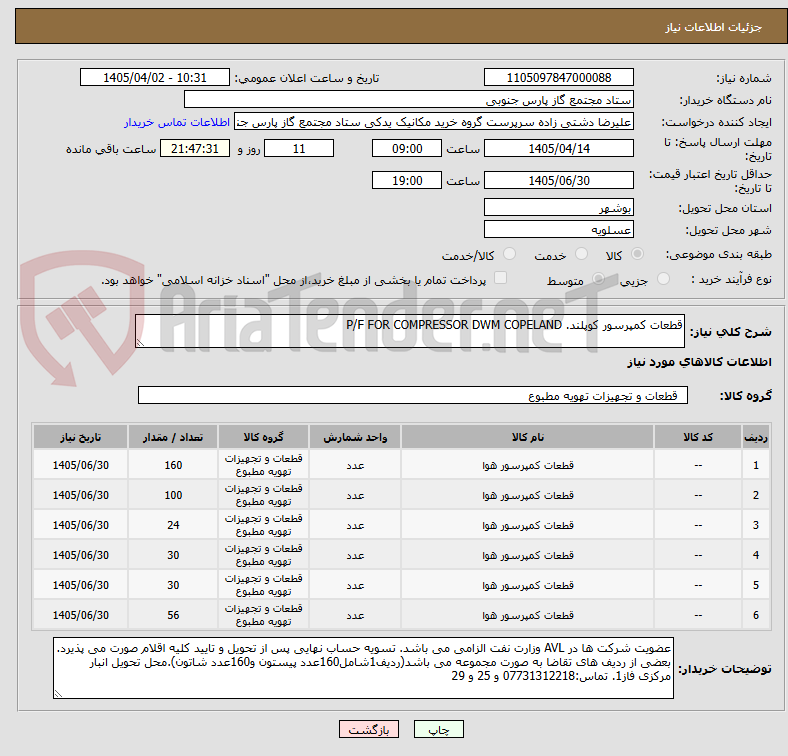Click the buyer name field ستاد مجتمع گاز پارس جنوبی
This screenshot has height=756, width=788.
click(x=409, y=100)
